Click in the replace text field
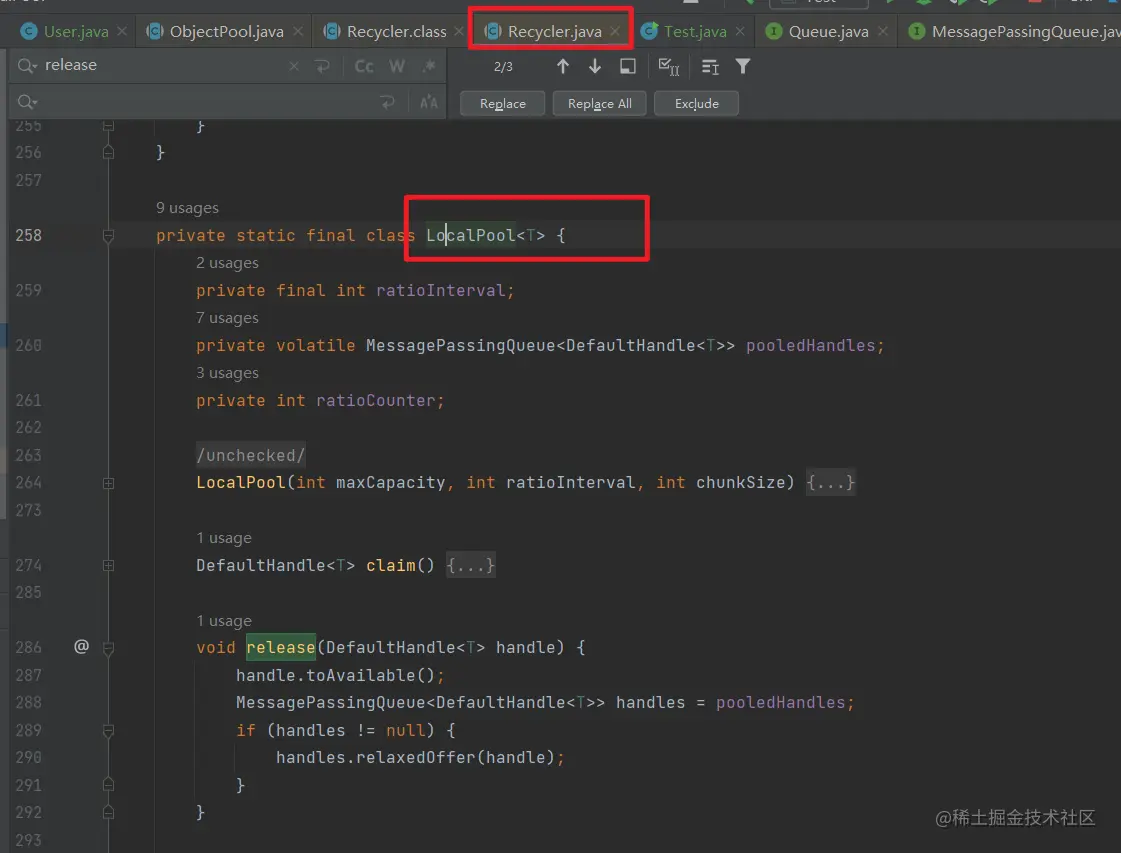Screen dimensions: 1121x853 click(x=207, y=102)
